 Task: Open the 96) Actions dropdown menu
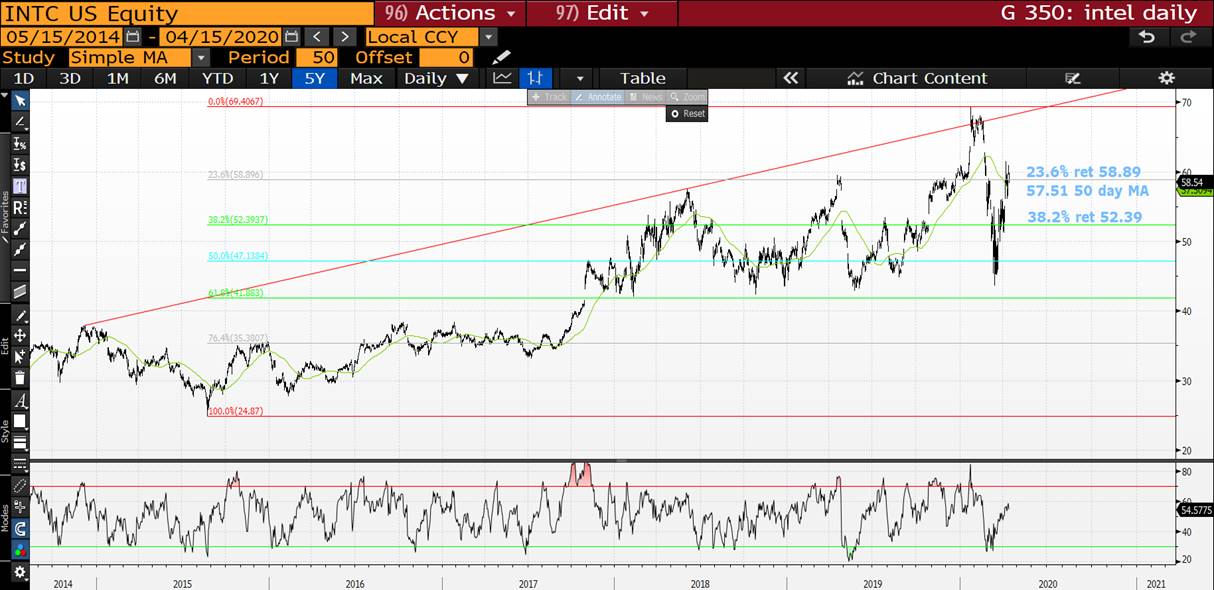click(450, 13)
